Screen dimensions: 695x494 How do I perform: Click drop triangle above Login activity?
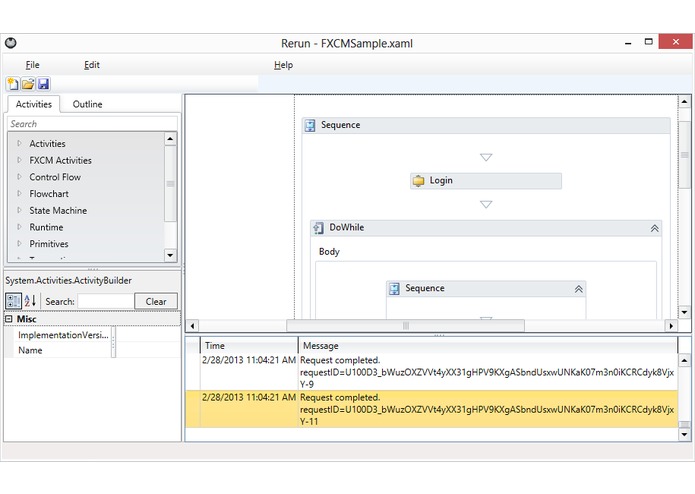coord(486,157)
